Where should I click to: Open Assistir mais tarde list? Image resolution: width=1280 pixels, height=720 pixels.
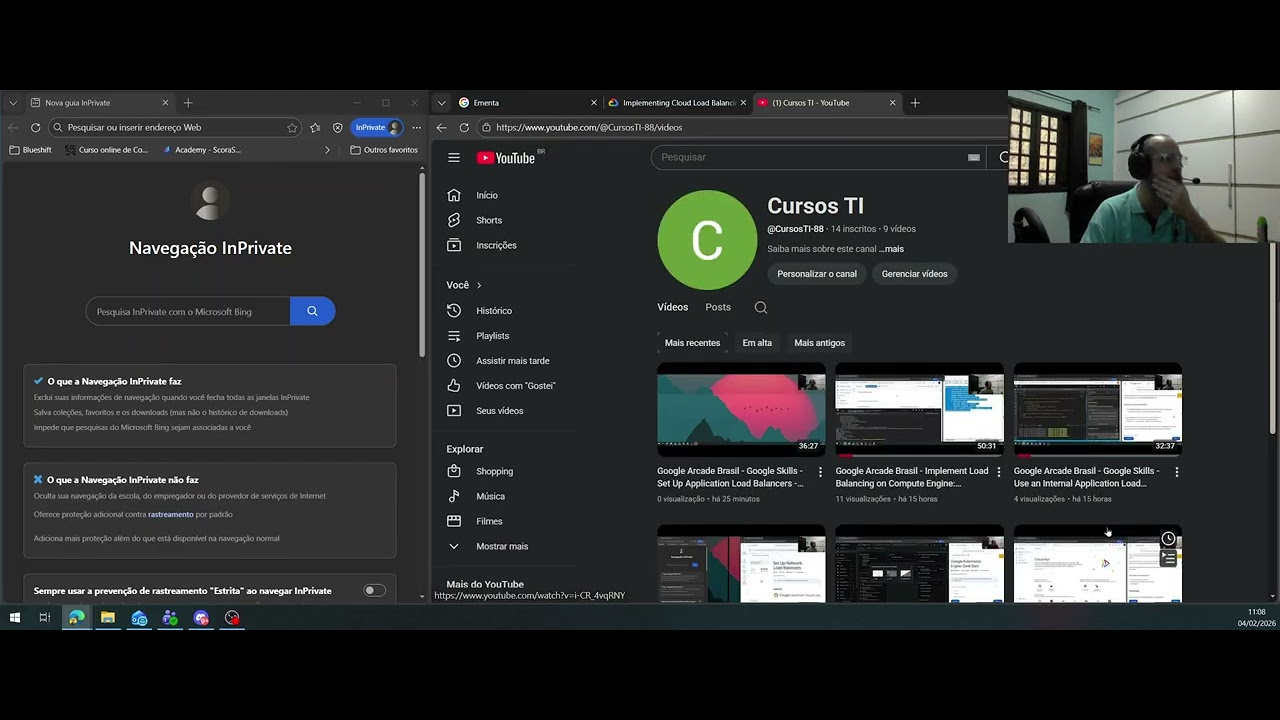512,361
